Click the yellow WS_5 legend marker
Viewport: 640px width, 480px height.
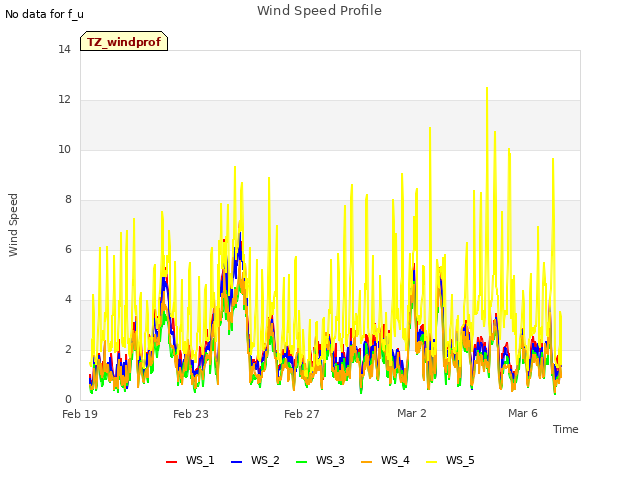coord(431,462)
